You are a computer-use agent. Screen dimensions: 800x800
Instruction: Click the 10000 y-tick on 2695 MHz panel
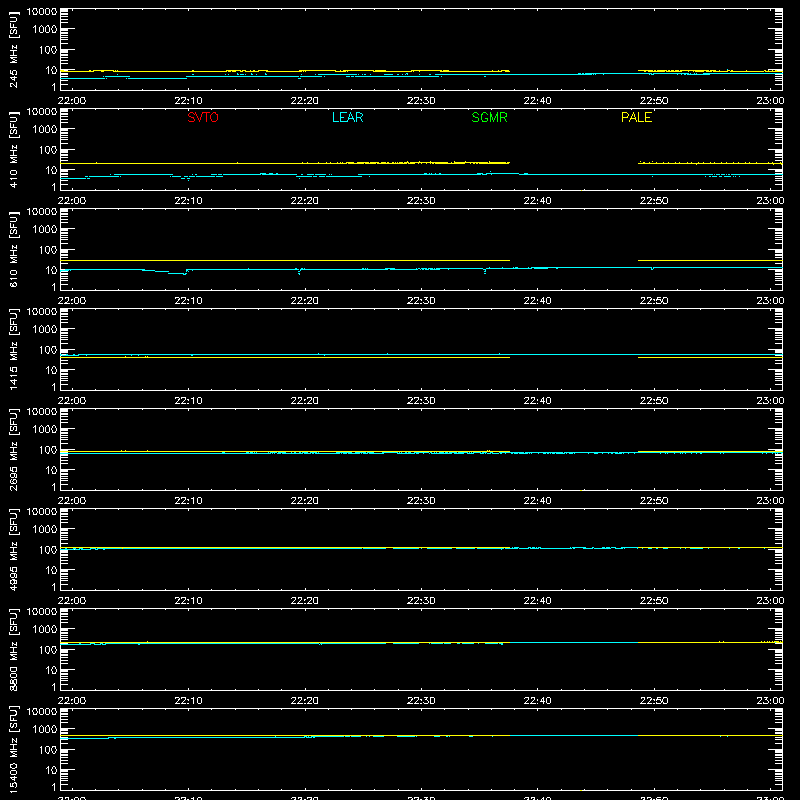click(42, 412)
